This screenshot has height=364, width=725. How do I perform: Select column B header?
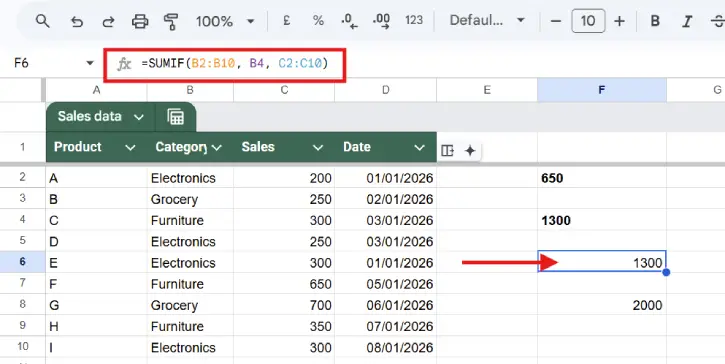pos(190,90)
